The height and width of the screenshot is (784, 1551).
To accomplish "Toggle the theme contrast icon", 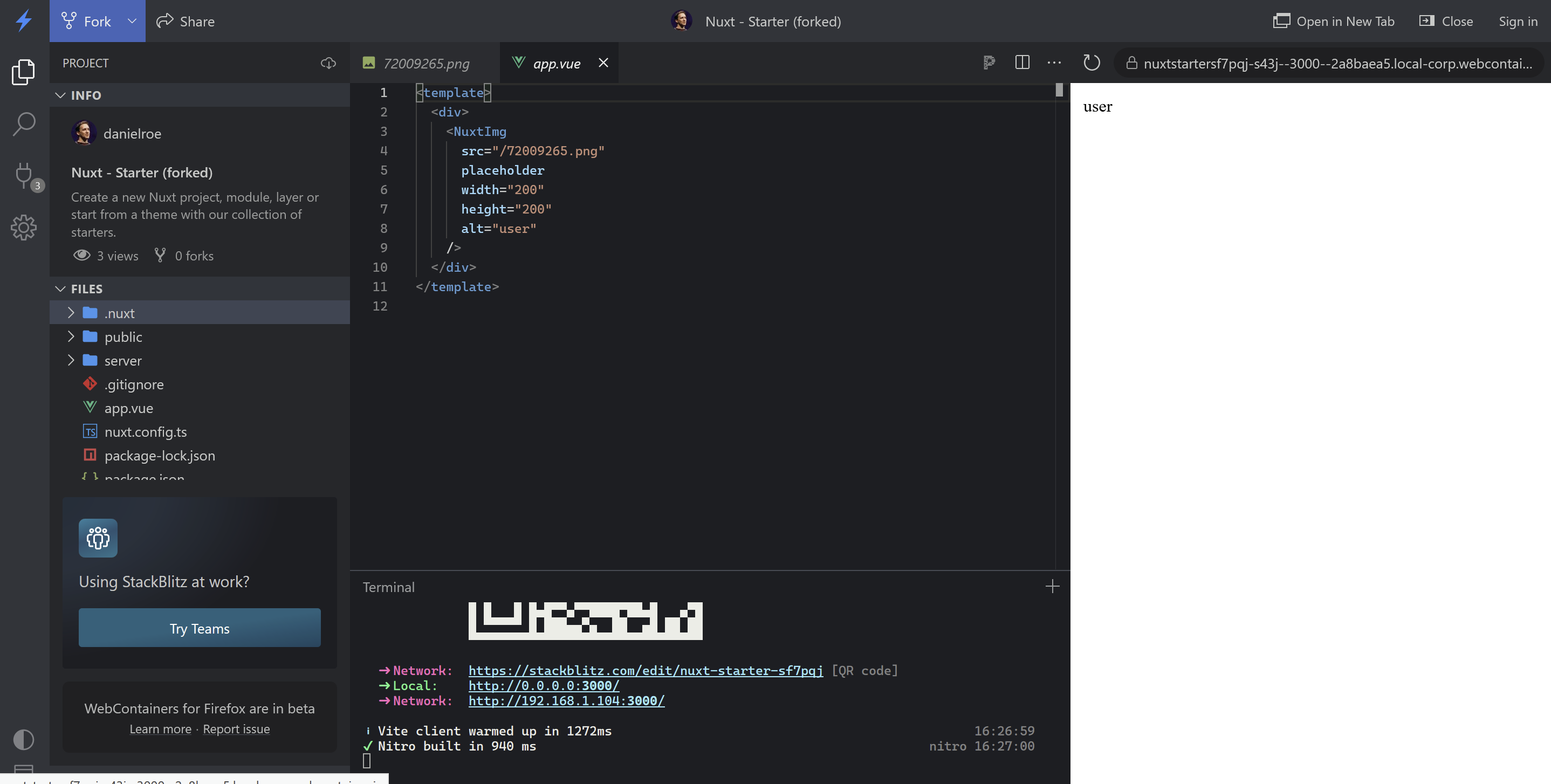I will click(x=24, y=739).
